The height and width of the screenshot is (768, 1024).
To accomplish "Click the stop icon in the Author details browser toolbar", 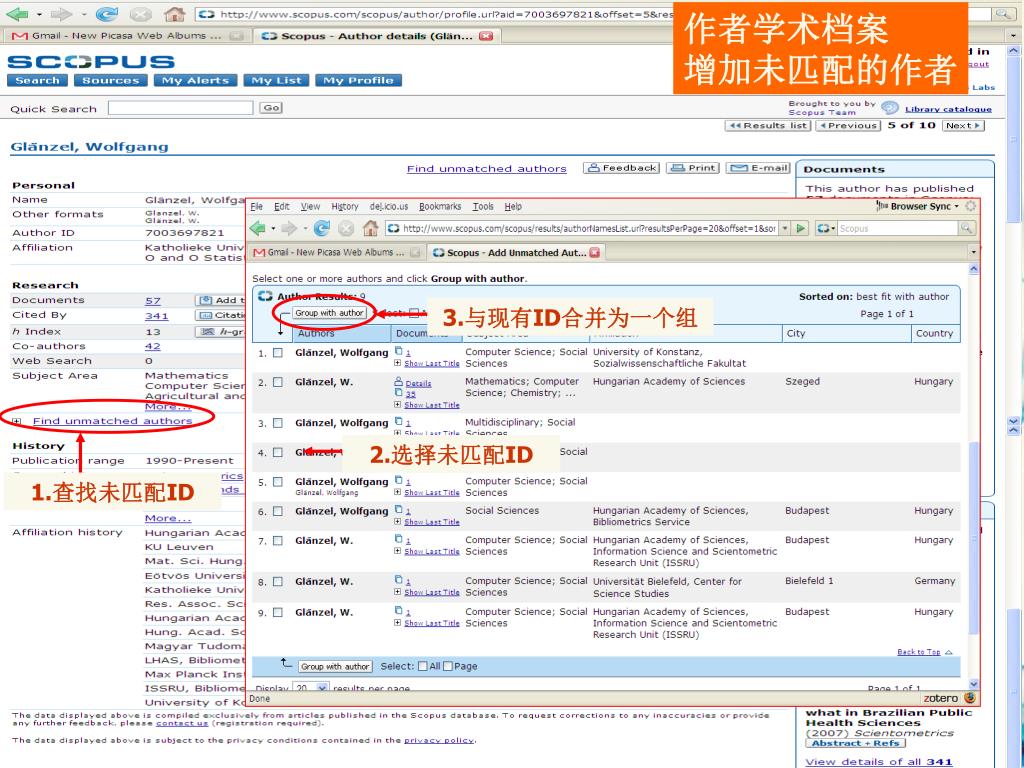I will pyautogui.click(x=140, y=14).
